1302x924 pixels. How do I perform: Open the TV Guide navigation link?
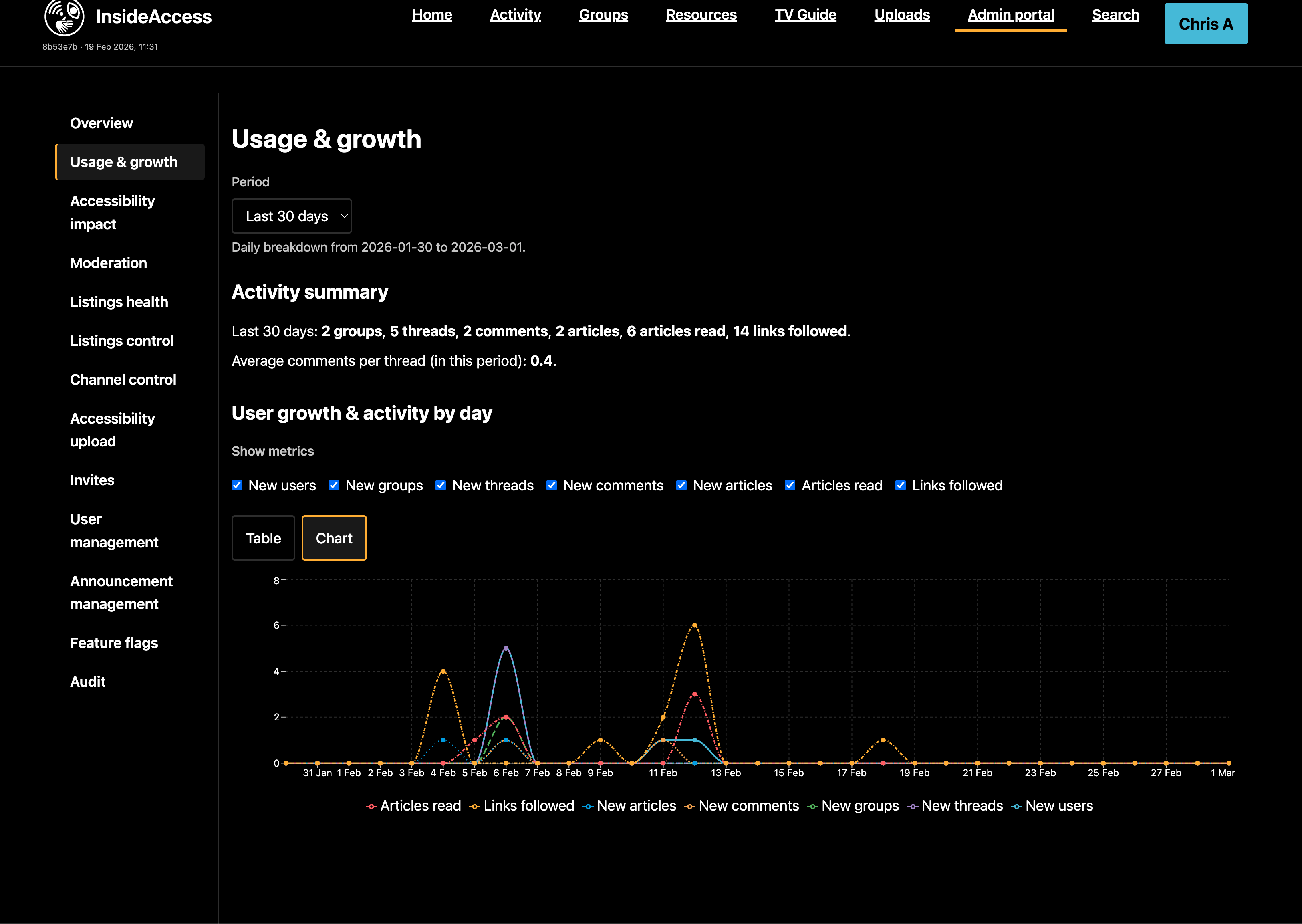coord(805,15)
